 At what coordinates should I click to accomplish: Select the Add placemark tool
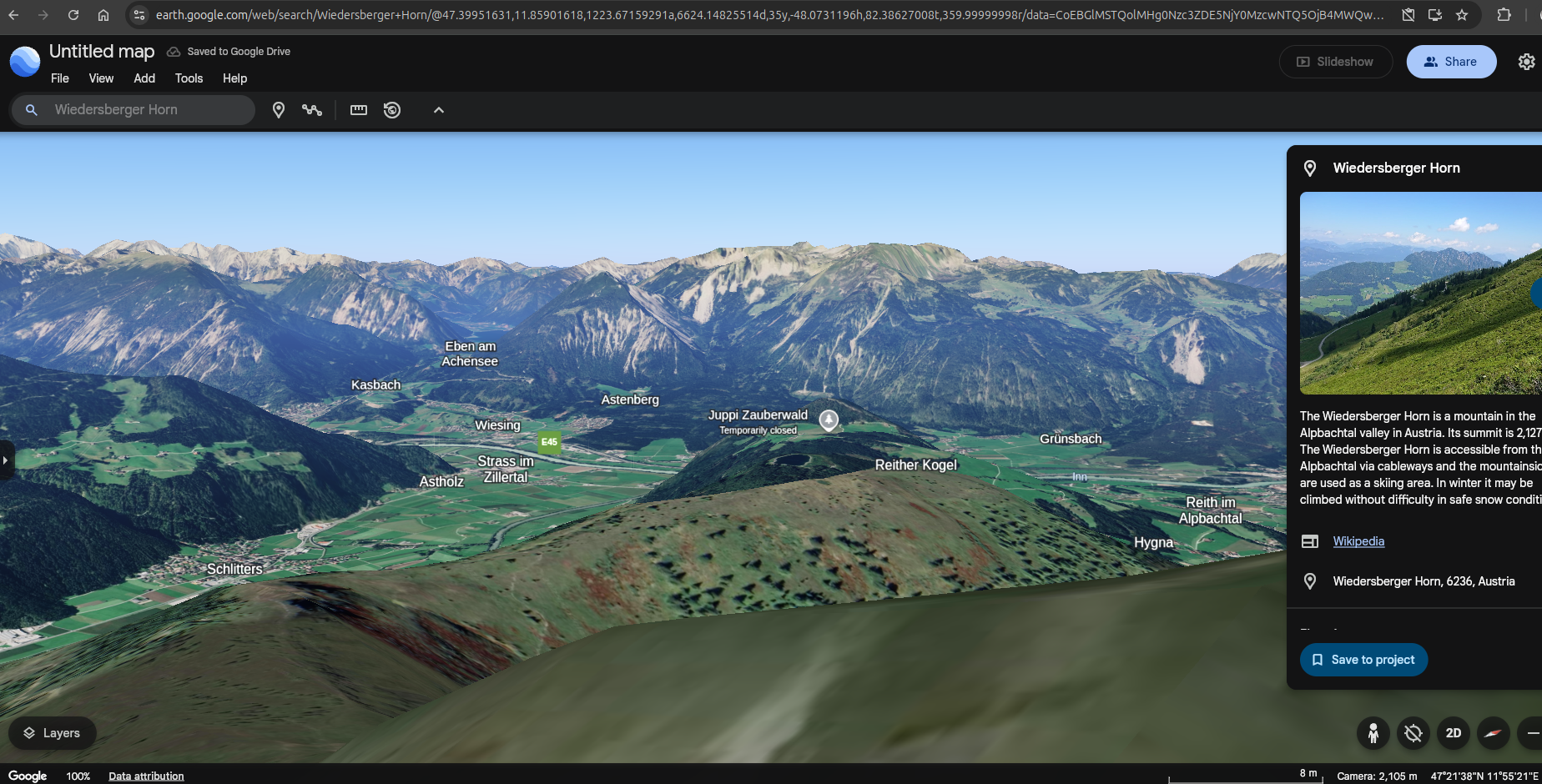(279, 109)
